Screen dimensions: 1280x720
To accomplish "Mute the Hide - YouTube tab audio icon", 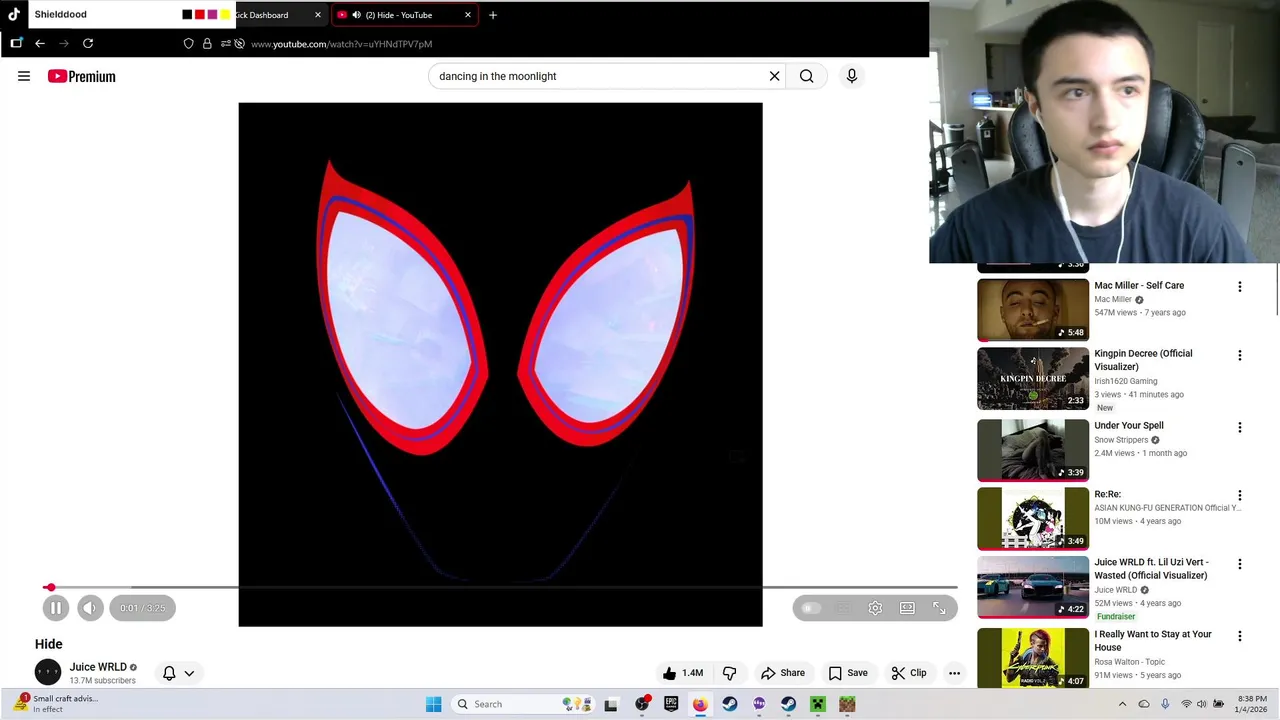I will 356,15.
